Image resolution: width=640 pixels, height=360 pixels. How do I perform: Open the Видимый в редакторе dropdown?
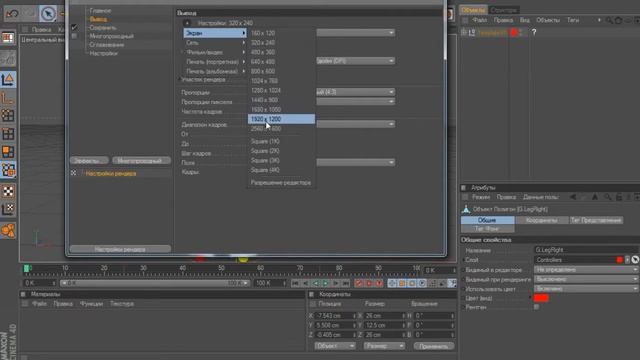(586, 270)
